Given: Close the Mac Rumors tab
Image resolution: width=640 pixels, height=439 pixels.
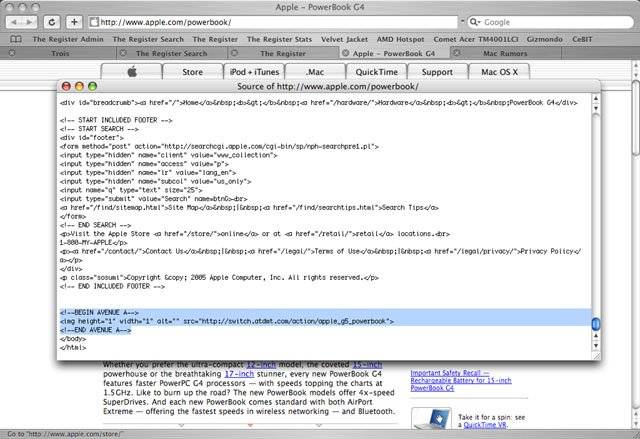Looking at the screenshot, I should 457,53.
